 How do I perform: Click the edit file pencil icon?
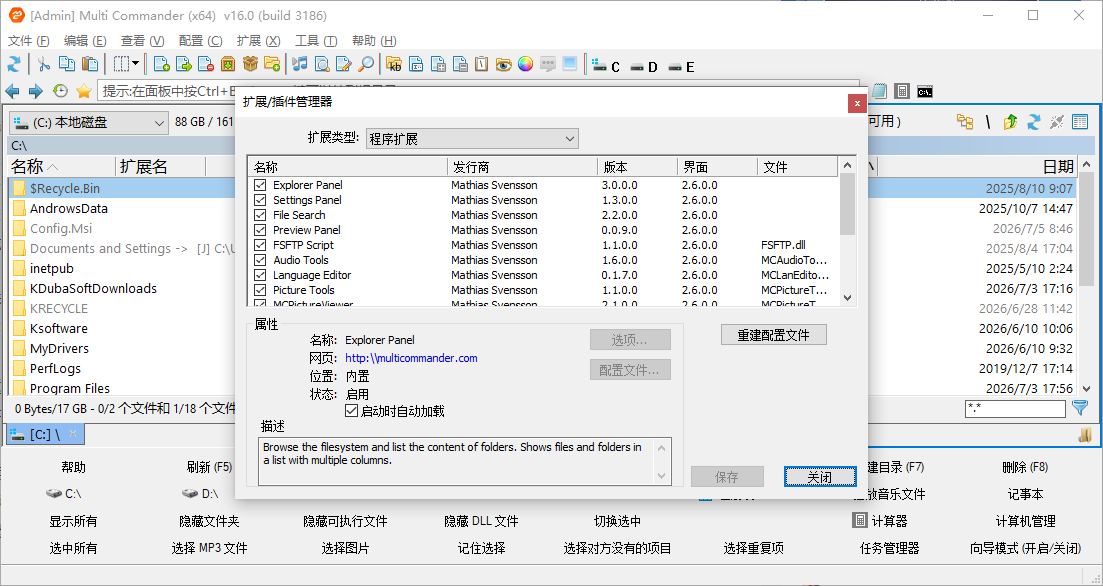point(344,65)
